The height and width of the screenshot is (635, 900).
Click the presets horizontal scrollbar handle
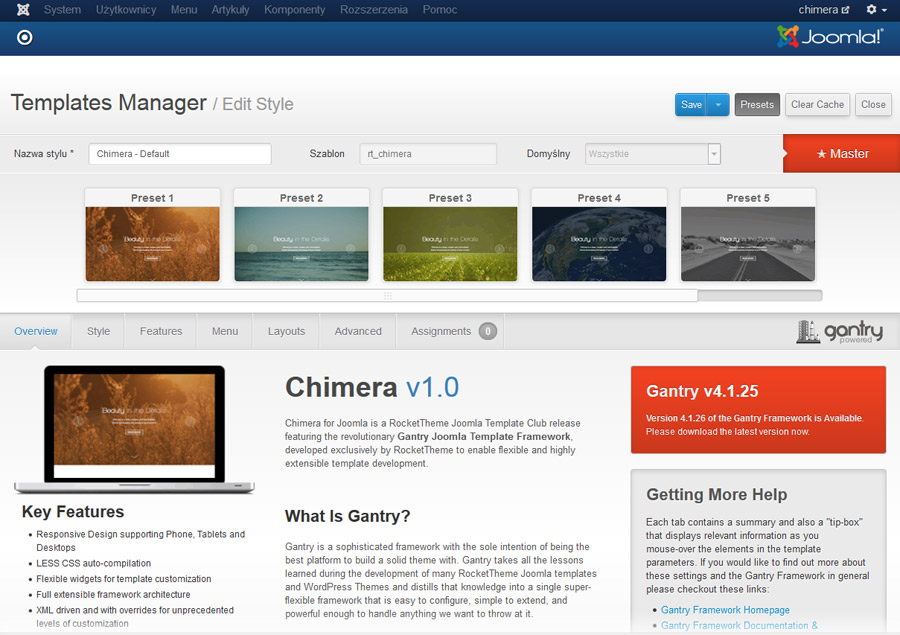(x=387, y=296)
